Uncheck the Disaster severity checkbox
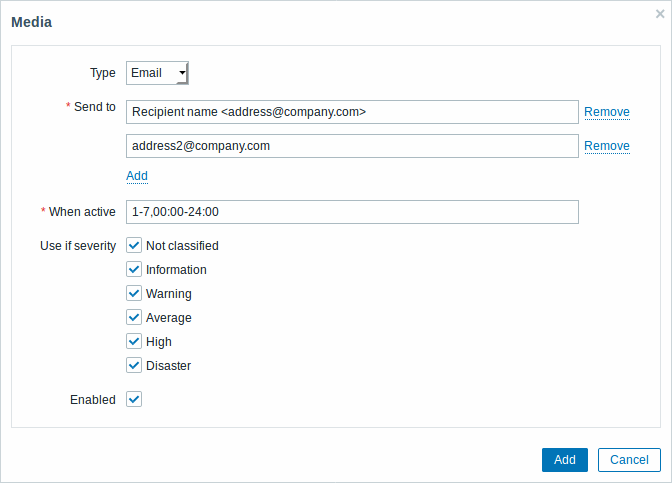The image size is (672, 483). pyautogui.click(x=134, y=365)
